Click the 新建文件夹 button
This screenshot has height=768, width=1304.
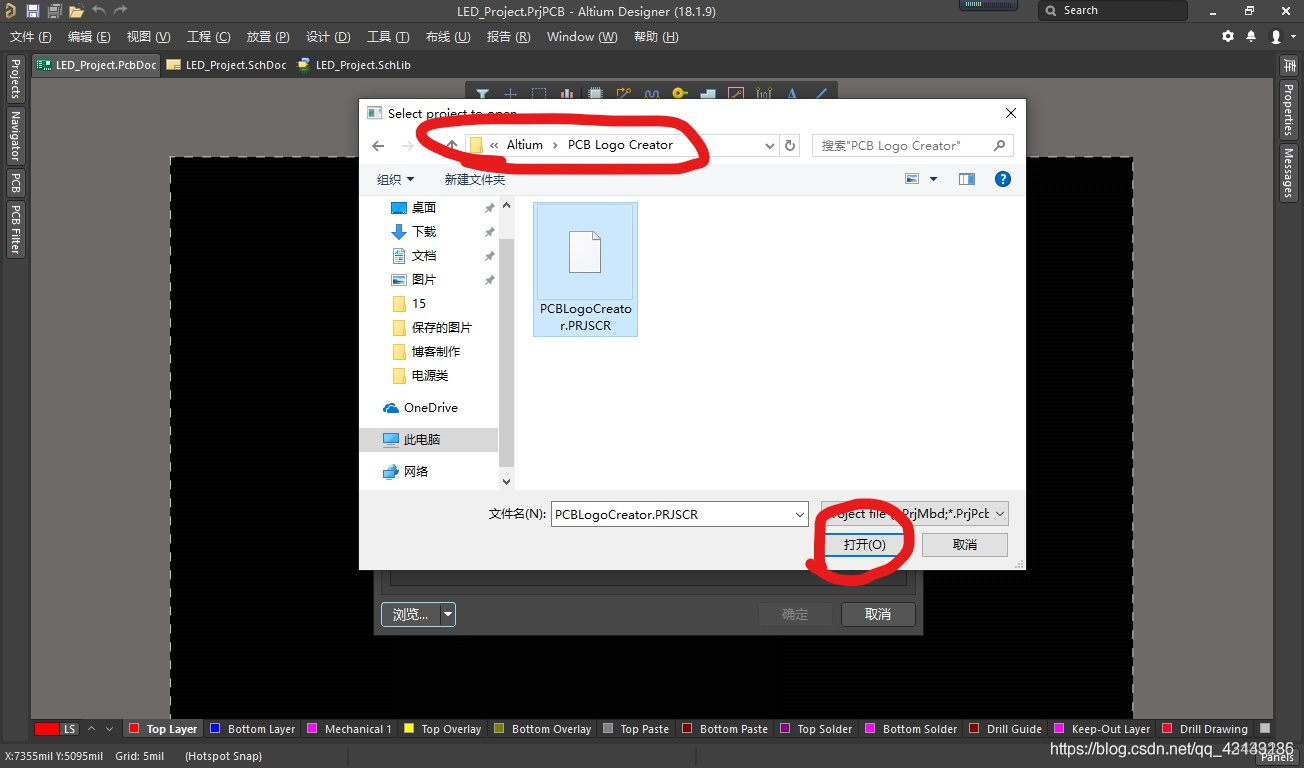475,179
